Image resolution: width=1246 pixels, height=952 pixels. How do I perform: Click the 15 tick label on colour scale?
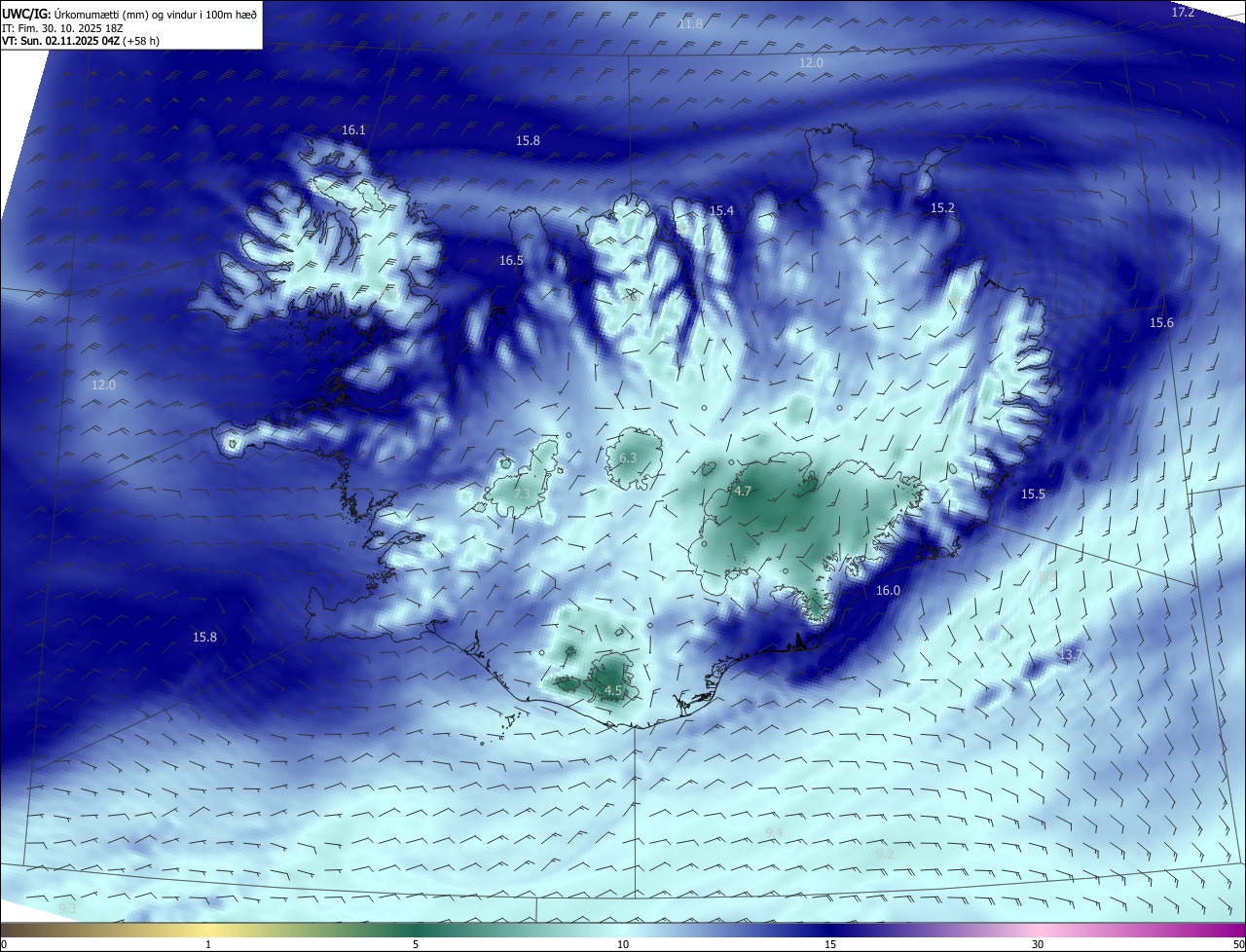[x=830, y=944]
